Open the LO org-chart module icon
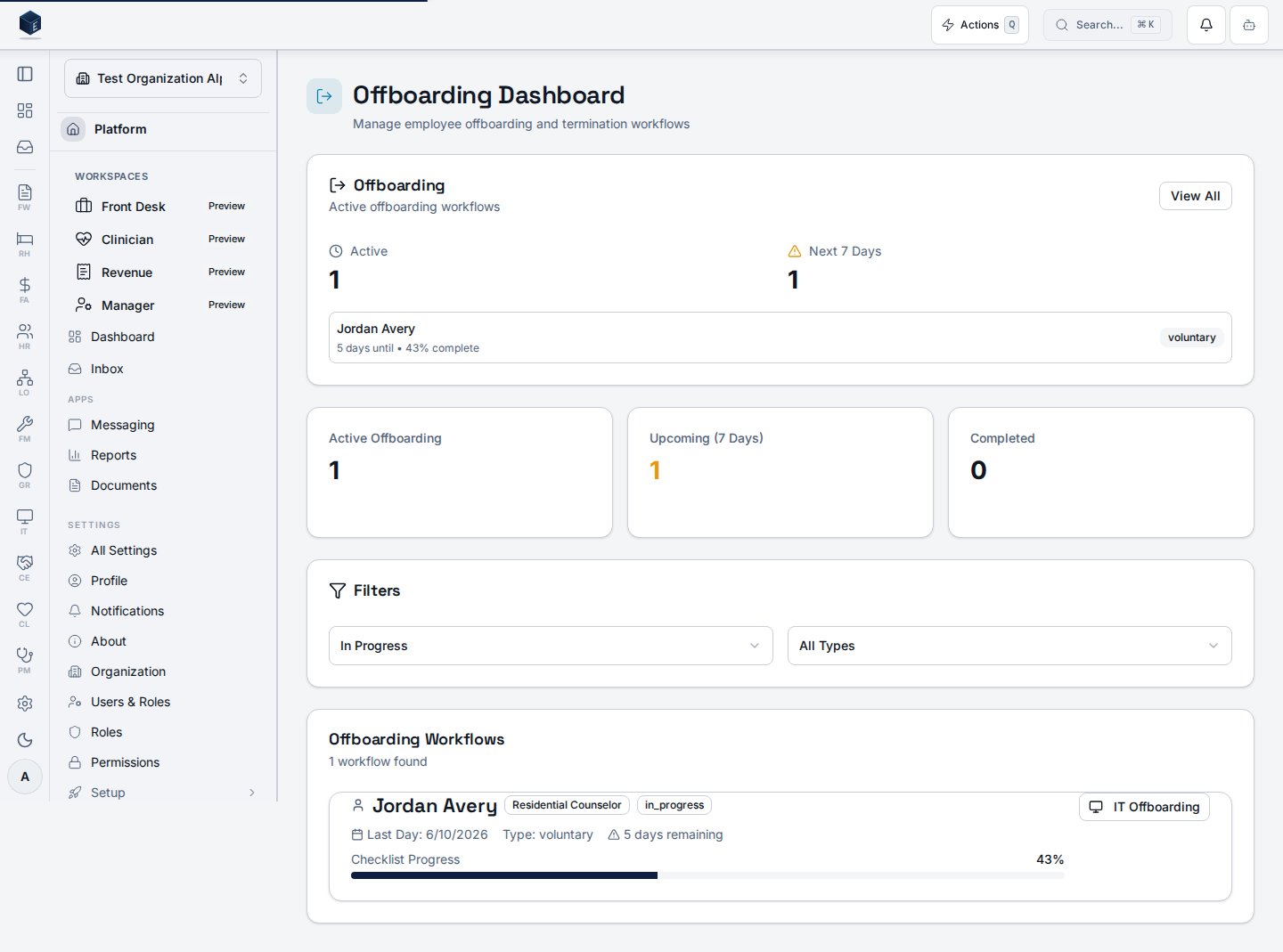The width and height of the screenshot is (1283, 952). coord(25,382)
